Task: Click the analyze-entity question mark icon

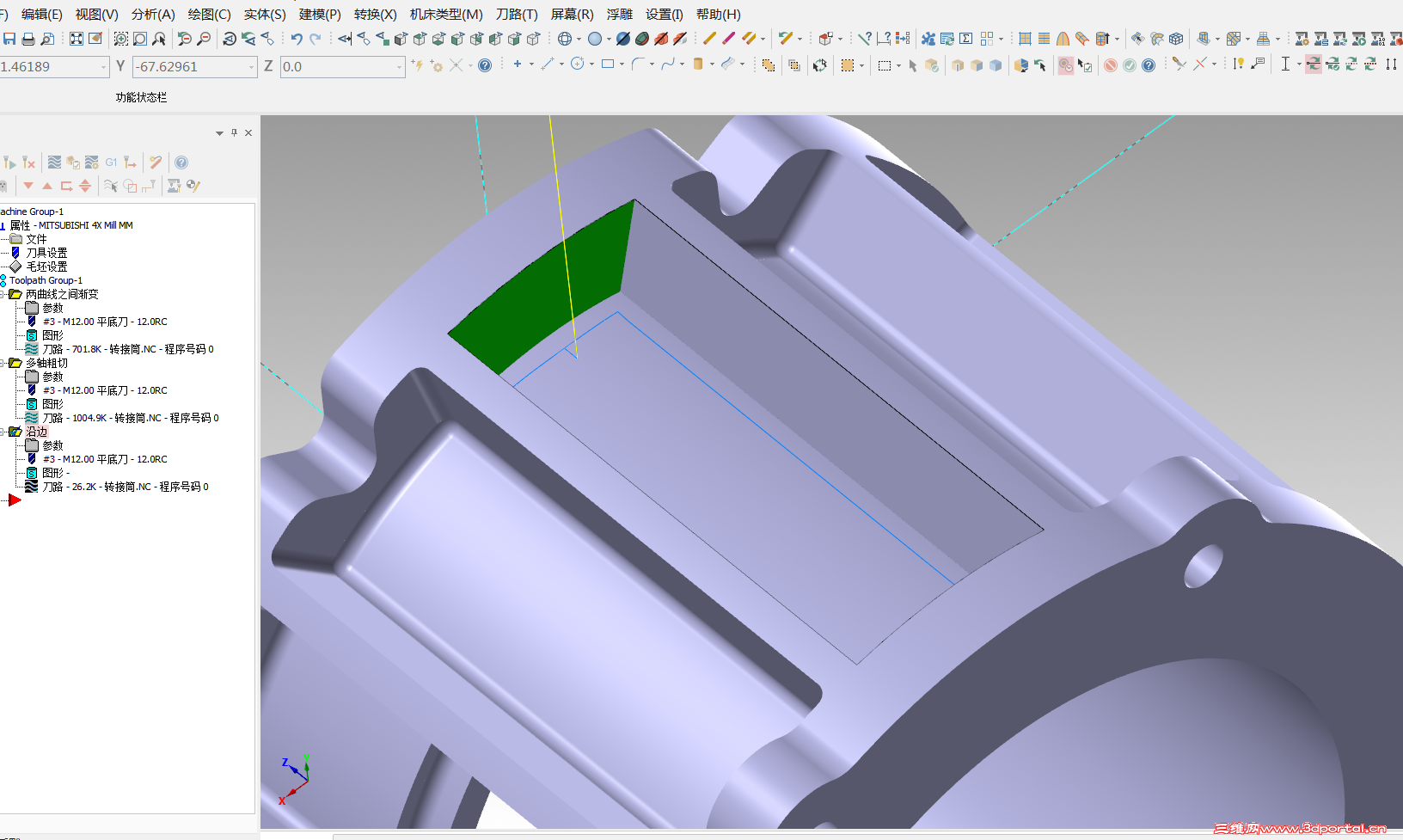Action: point(865,39)
